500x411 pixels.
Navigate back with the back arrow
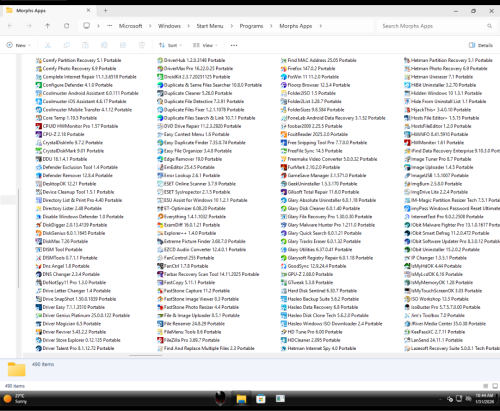coord(10,26)
